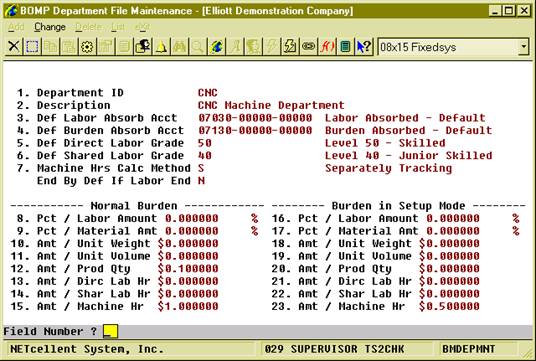Image resolution: width=536 pixels, height=361 pixels.
Task: Open the disabled eXit menu
Action: [142, 27]
